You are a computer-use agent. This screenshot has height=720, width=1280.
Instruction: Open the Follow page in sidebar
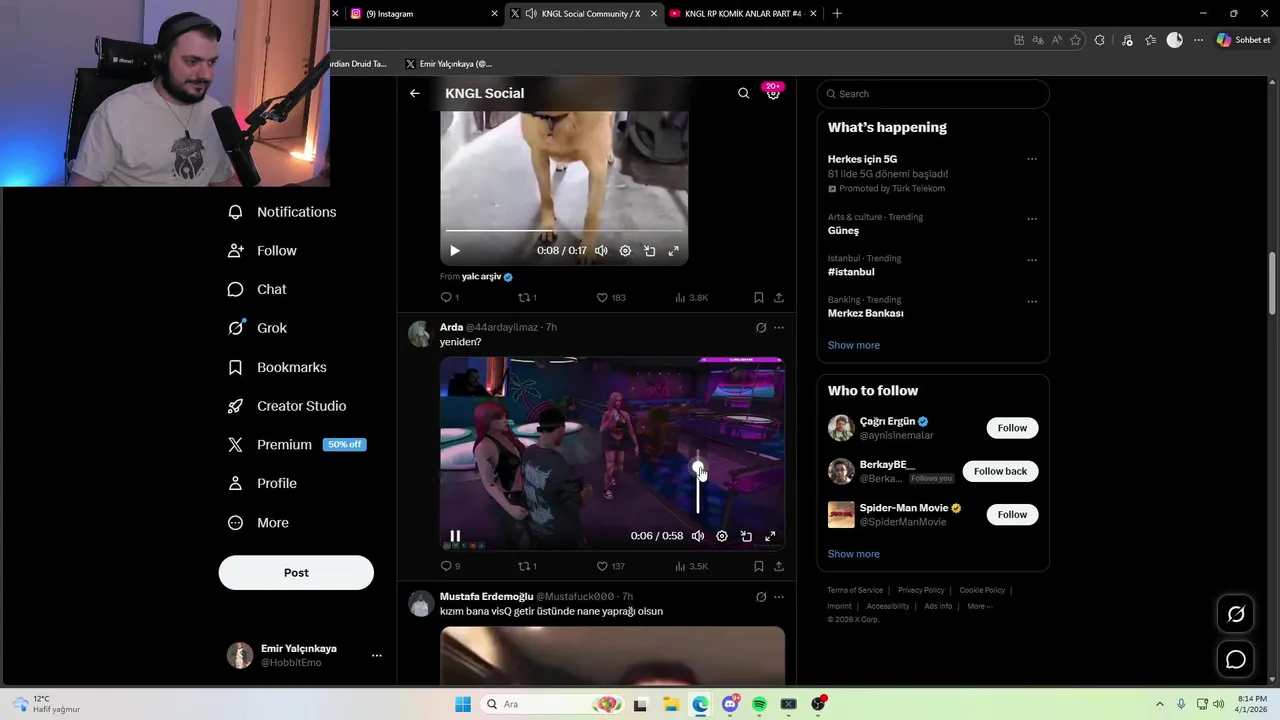pos(263,251)
